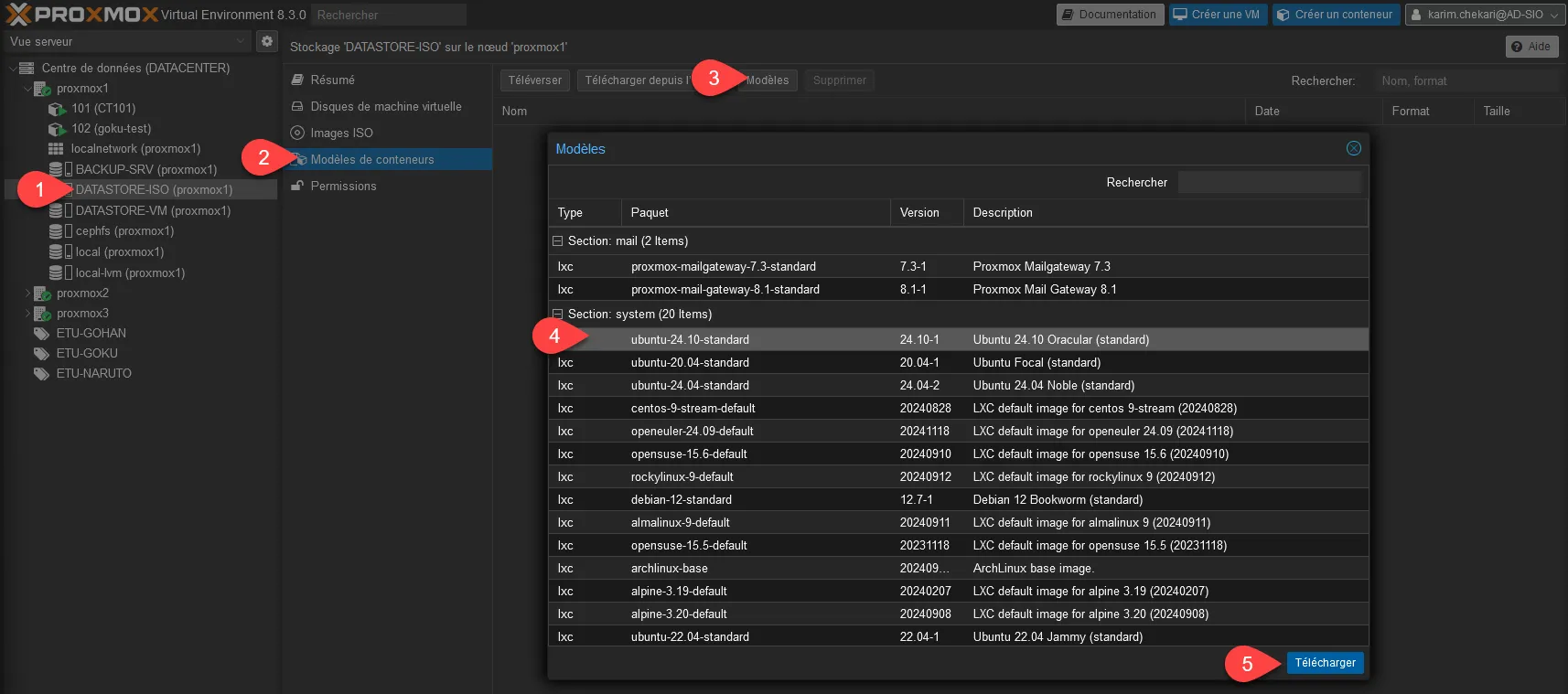
Task: Click Créer une VM button
Action: (x=1217, y=15)
